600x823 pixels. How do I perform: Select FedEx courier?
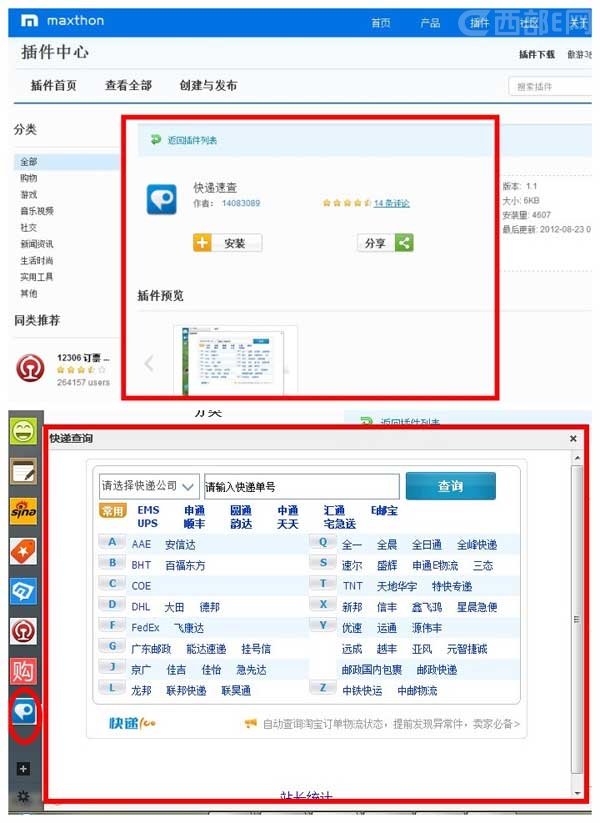[x=145, y=628]
